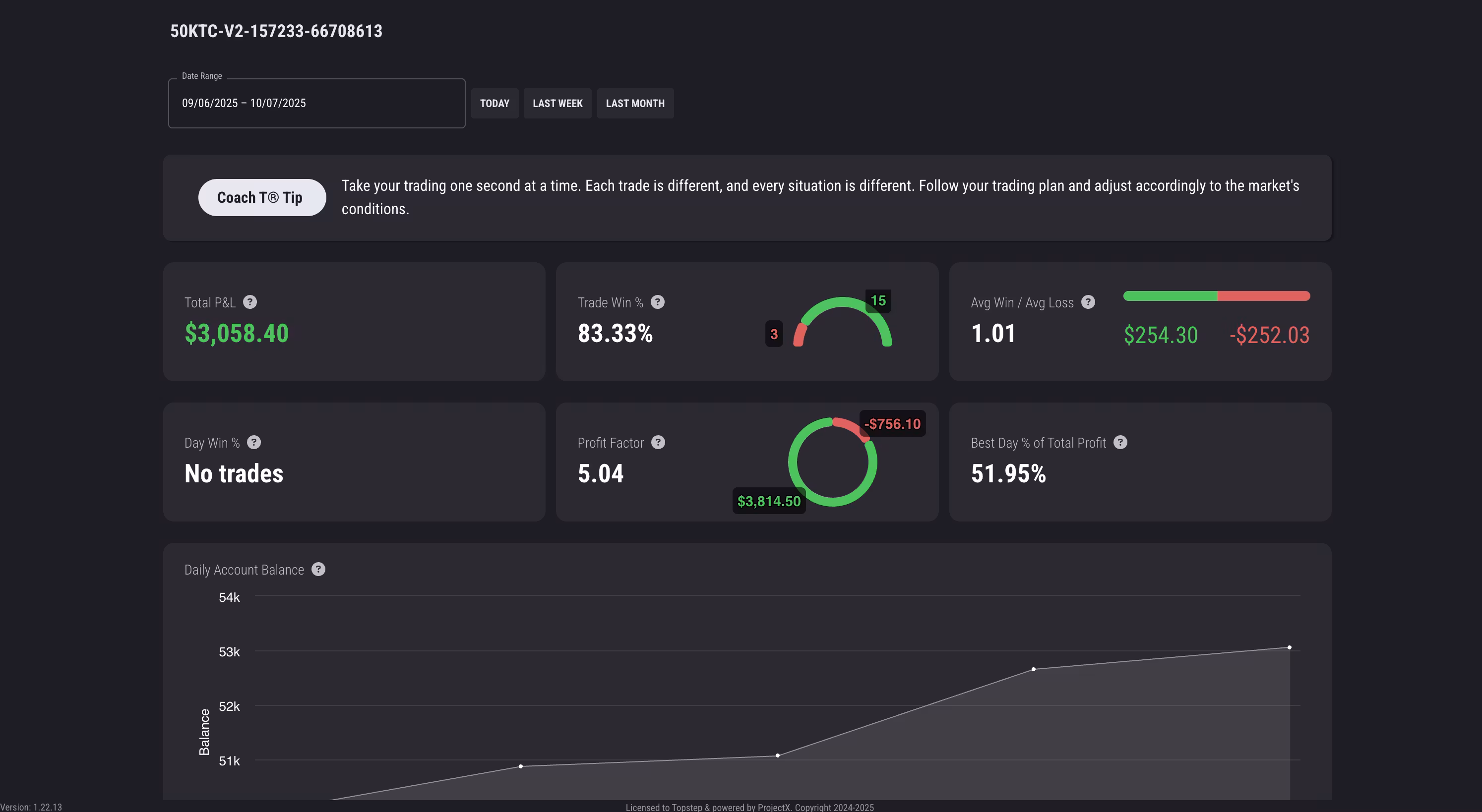Image resolution: width=1482 pixels, height=812 pixels.
Task: Click the account name 50KTC-V2-157233-66708613
Action: 276,31
